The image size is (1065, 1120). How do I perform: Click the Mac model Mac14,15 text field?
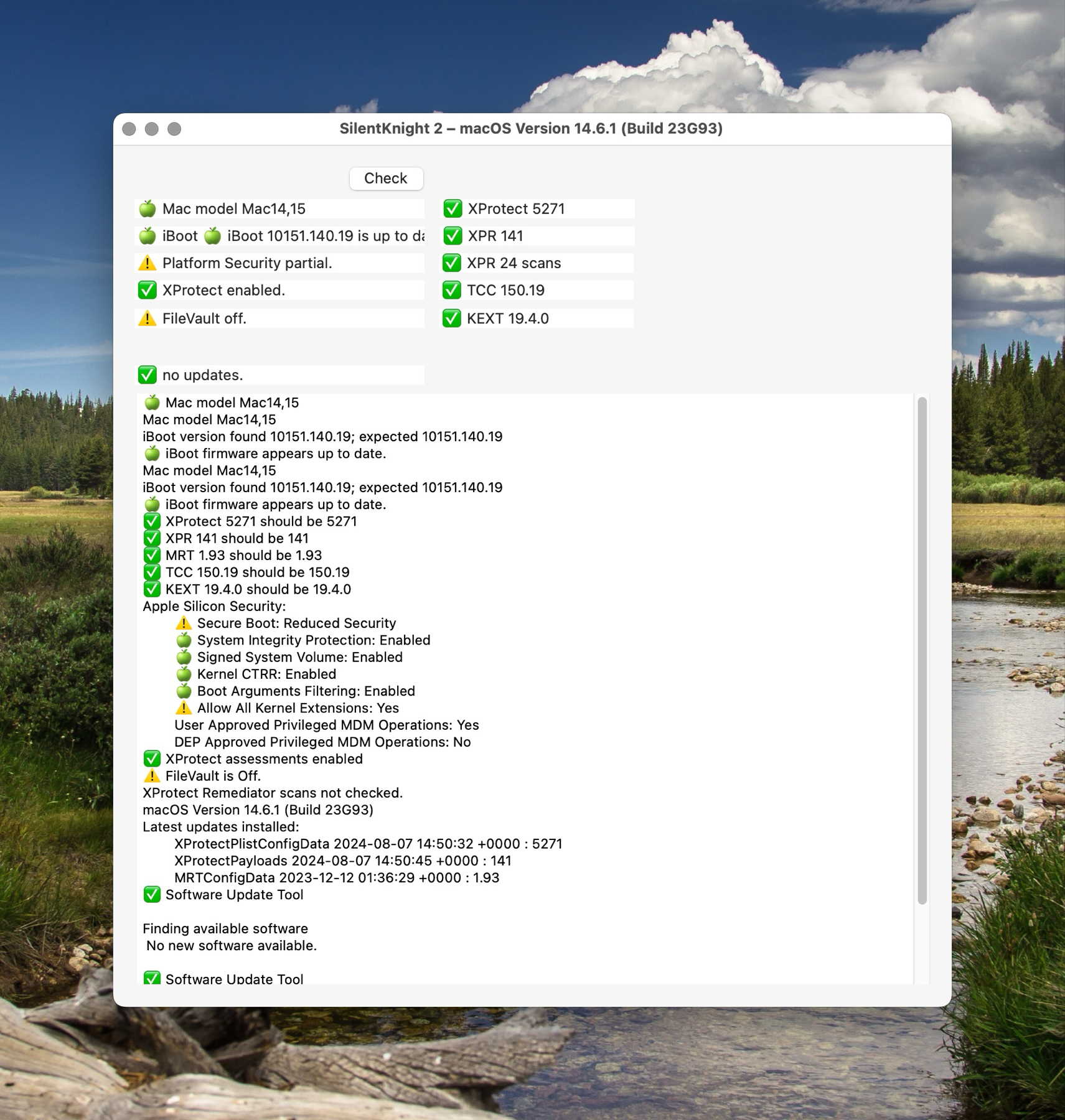(x=279, y=208)
